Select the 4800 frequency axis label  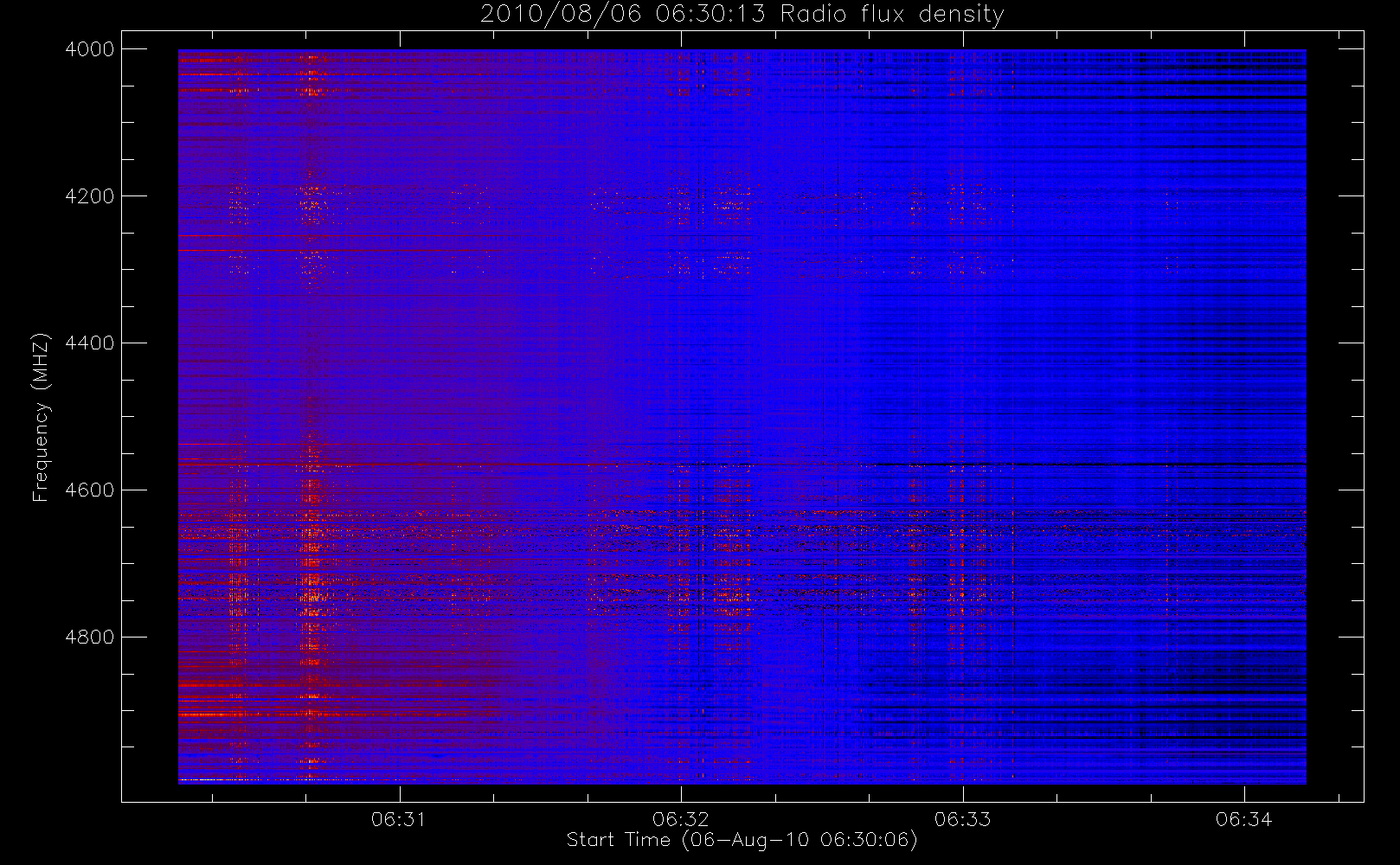pos(90,638)
